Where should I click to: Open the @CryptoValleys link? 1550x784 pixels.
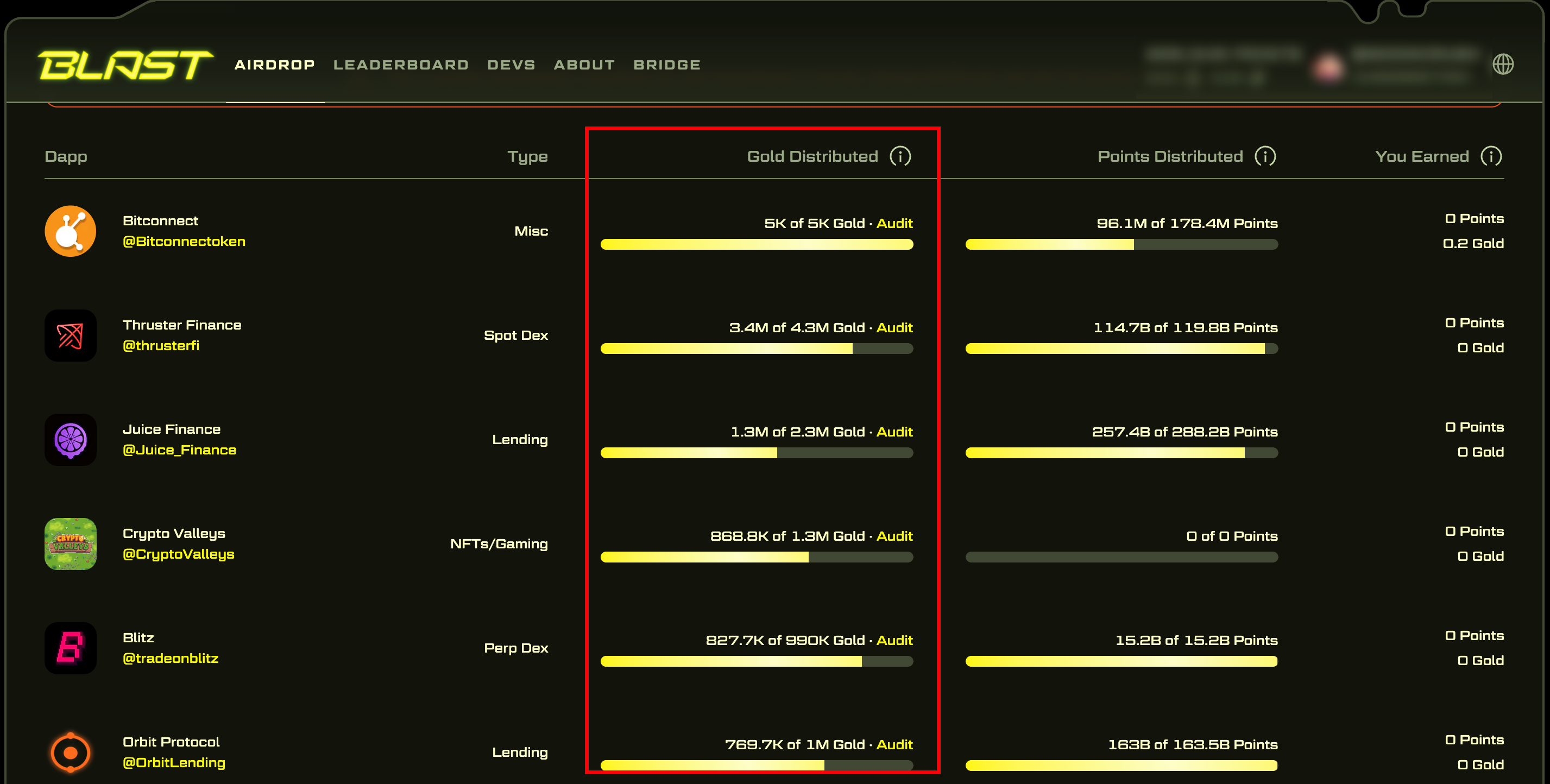click(x=178, y=554)
